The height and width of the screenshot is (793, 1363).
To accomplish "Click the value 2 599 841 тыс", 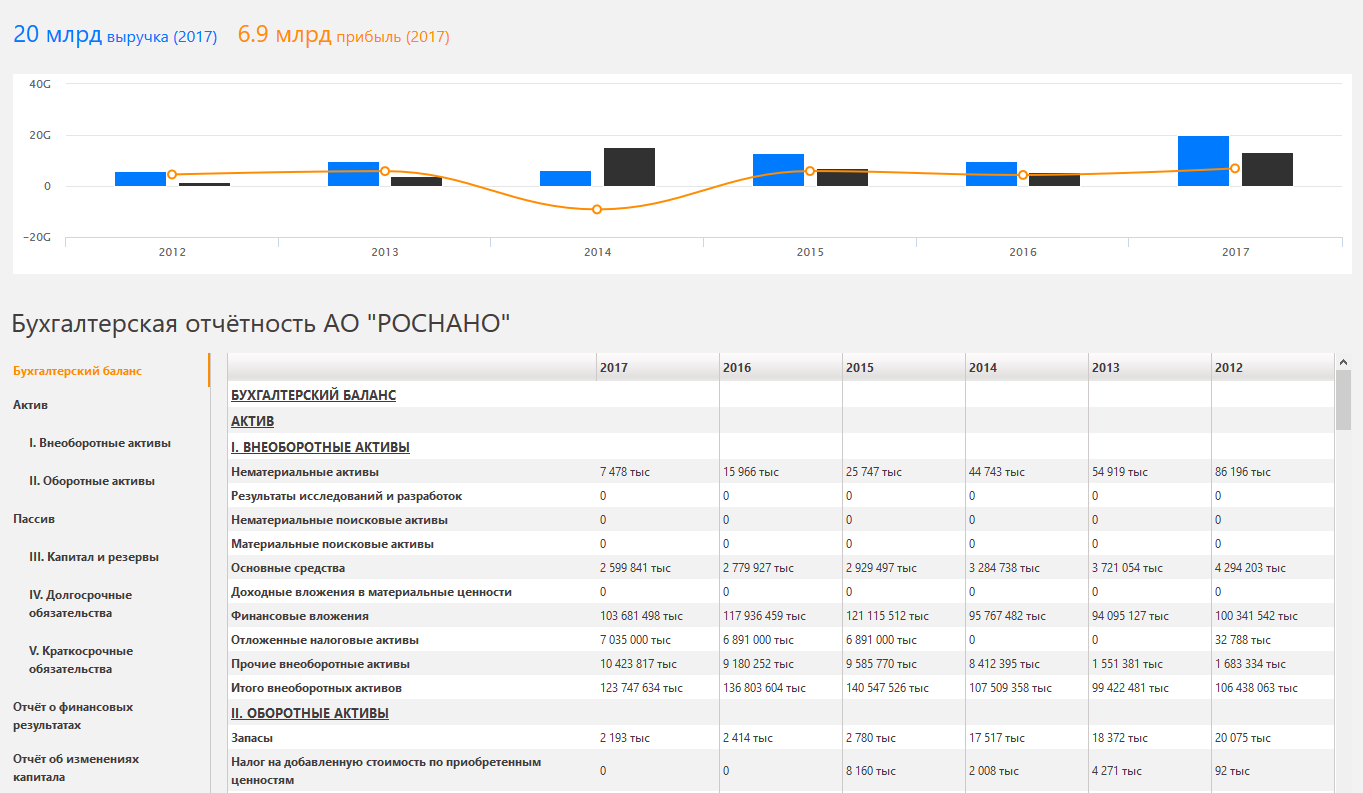I will point(635,568).
